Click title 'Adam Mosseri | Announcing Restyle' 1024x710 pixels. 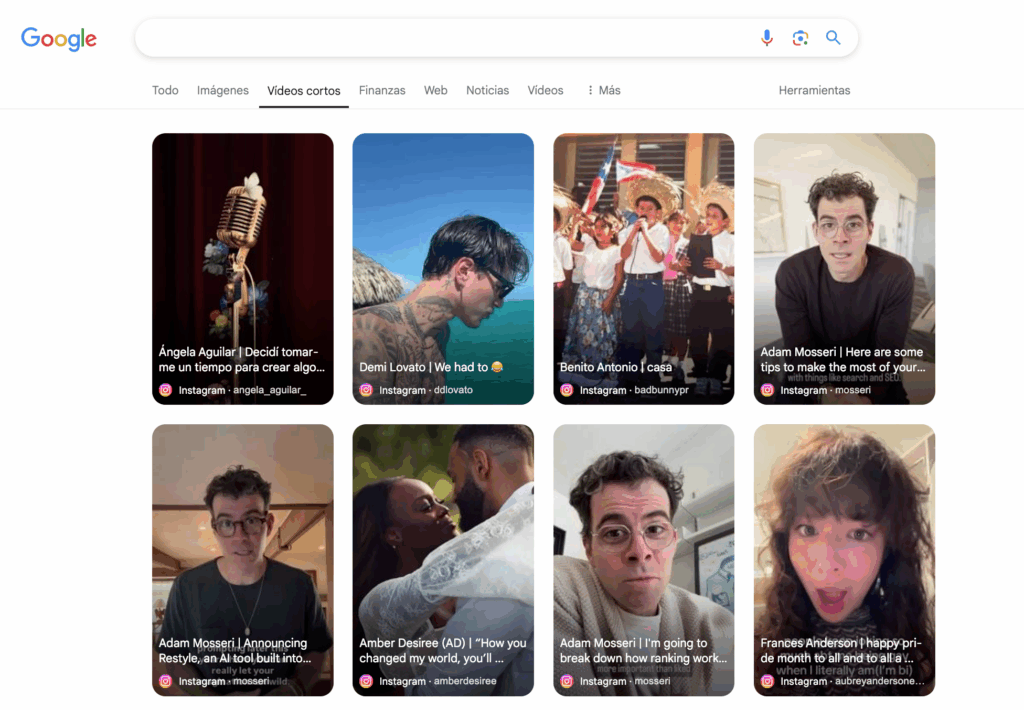click(235, 651)
